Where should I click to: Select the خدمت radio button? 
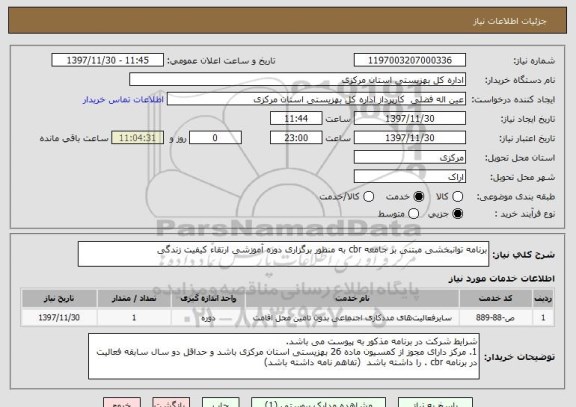point(419,197)
